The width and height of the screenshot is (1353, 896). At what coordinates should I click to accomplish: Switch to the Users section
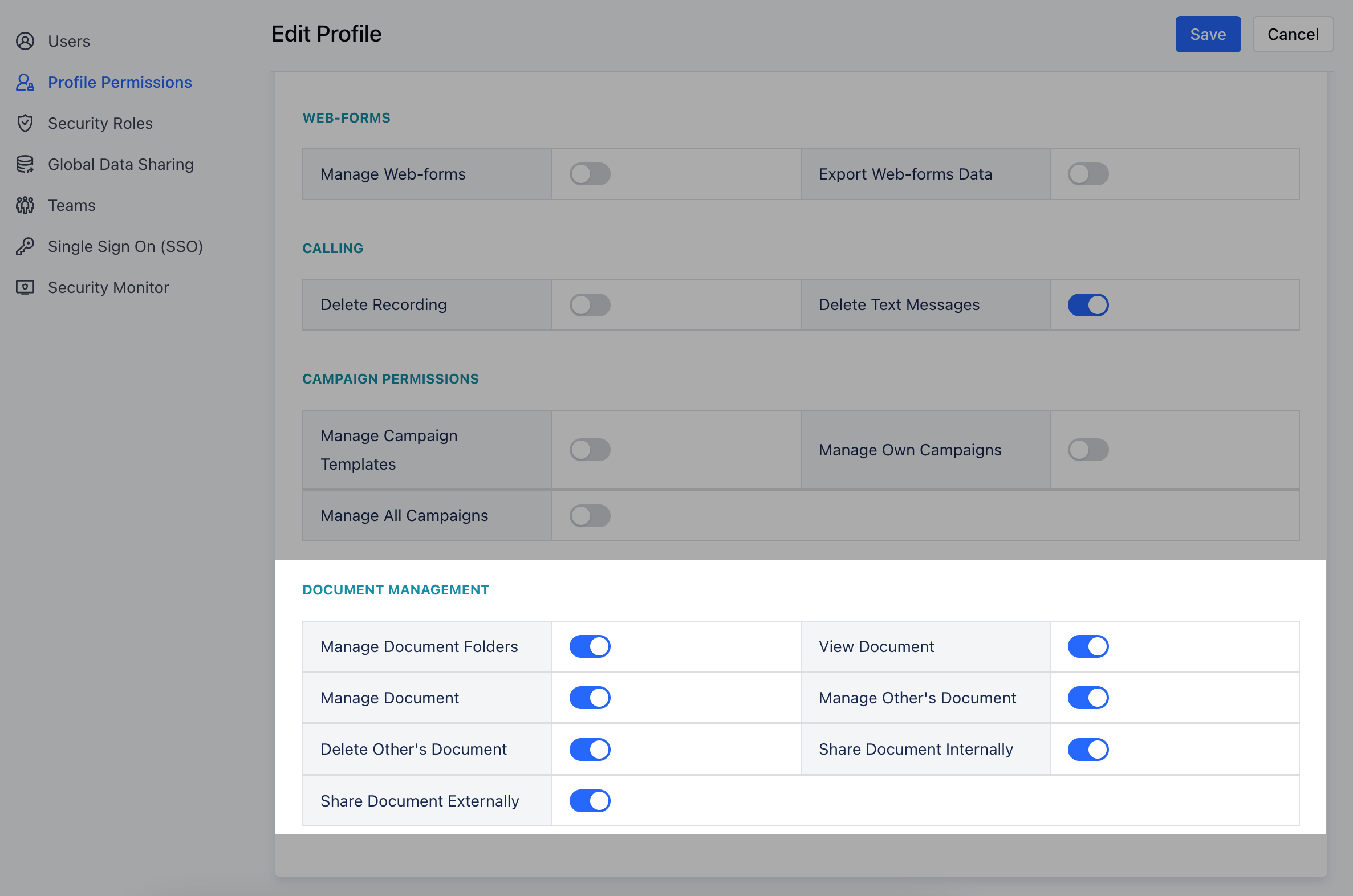pyautogui.click(x=68, y=40)
